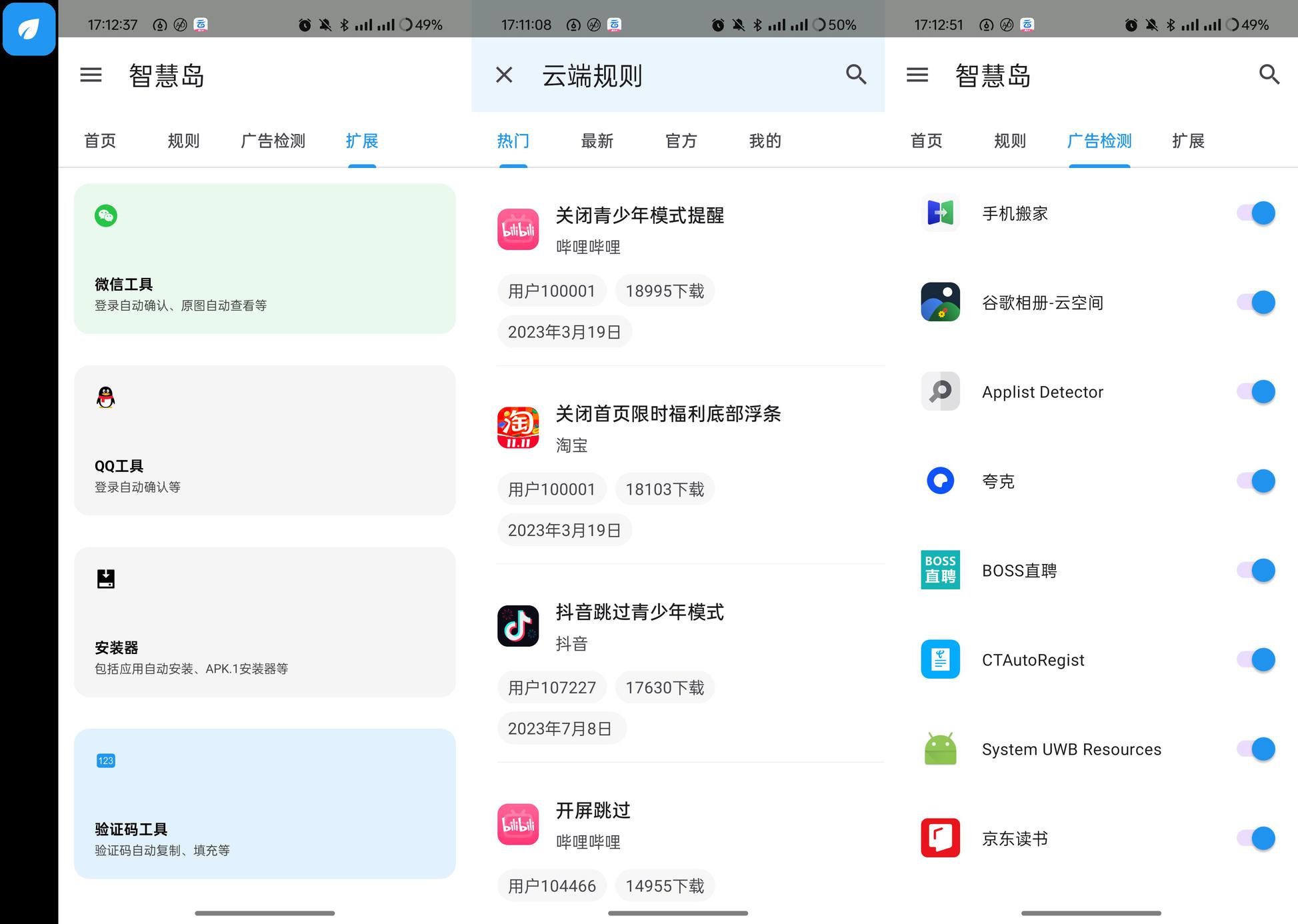1298x924 pixels.
Task: Tap search icon in right 智慧岛 header
Action: (x=1269, y=75)
